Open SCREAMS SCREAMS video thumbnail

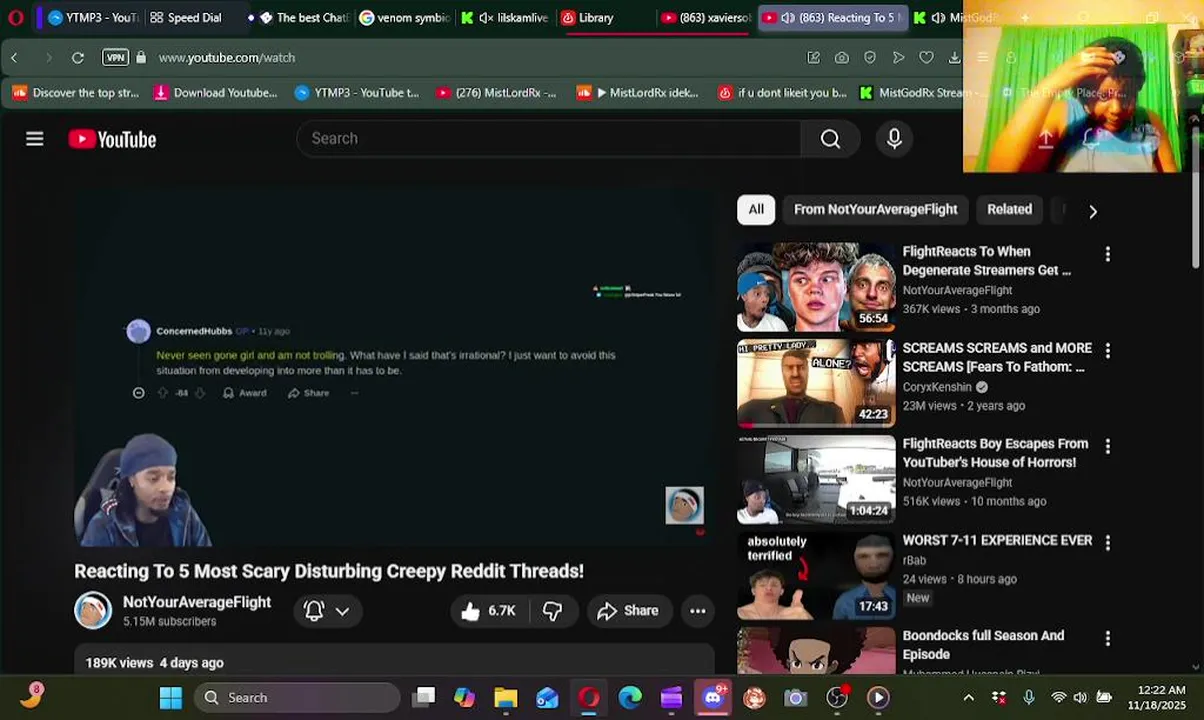816,383
